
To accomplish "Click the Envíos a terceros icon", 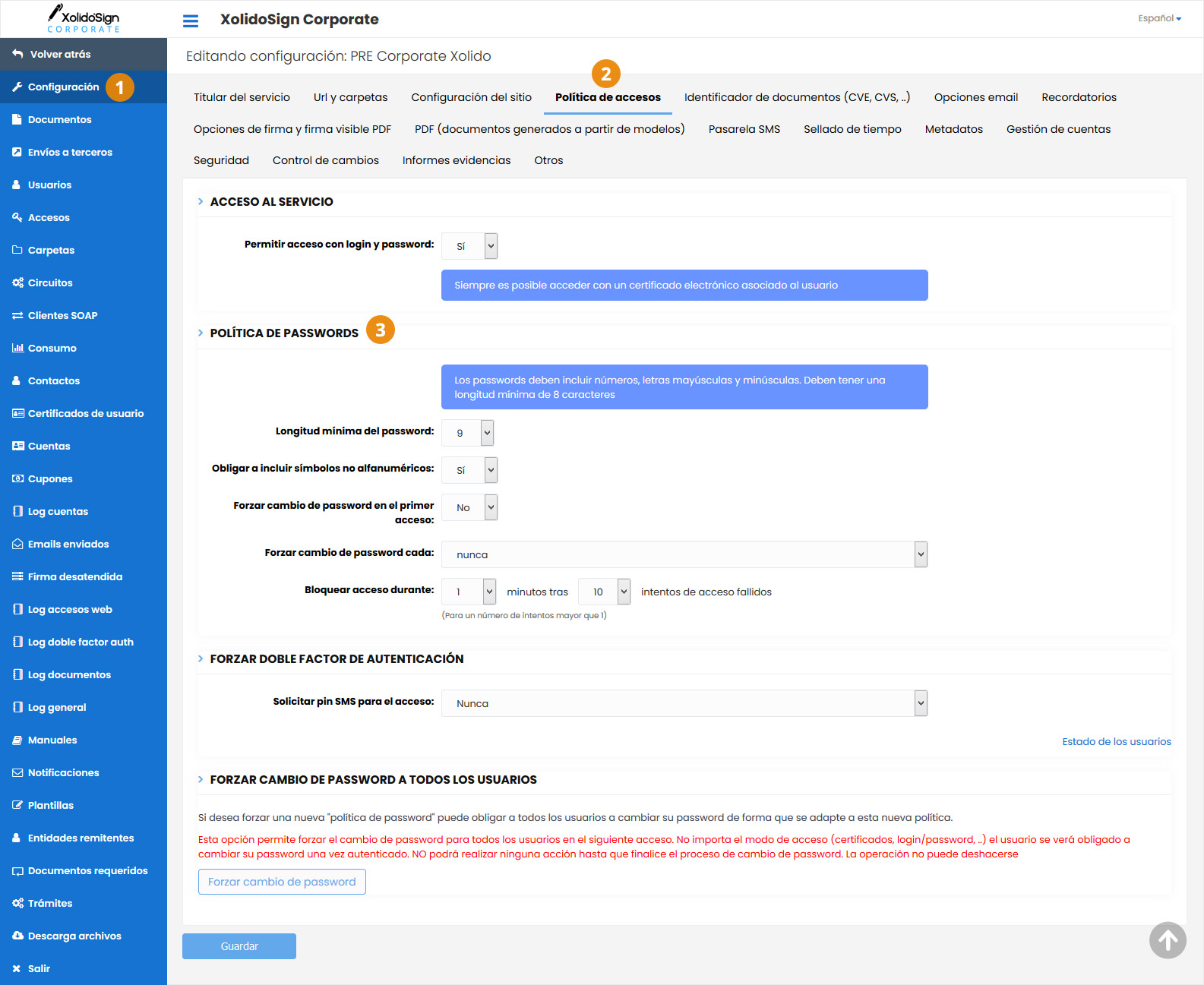I will pos(17,152).
